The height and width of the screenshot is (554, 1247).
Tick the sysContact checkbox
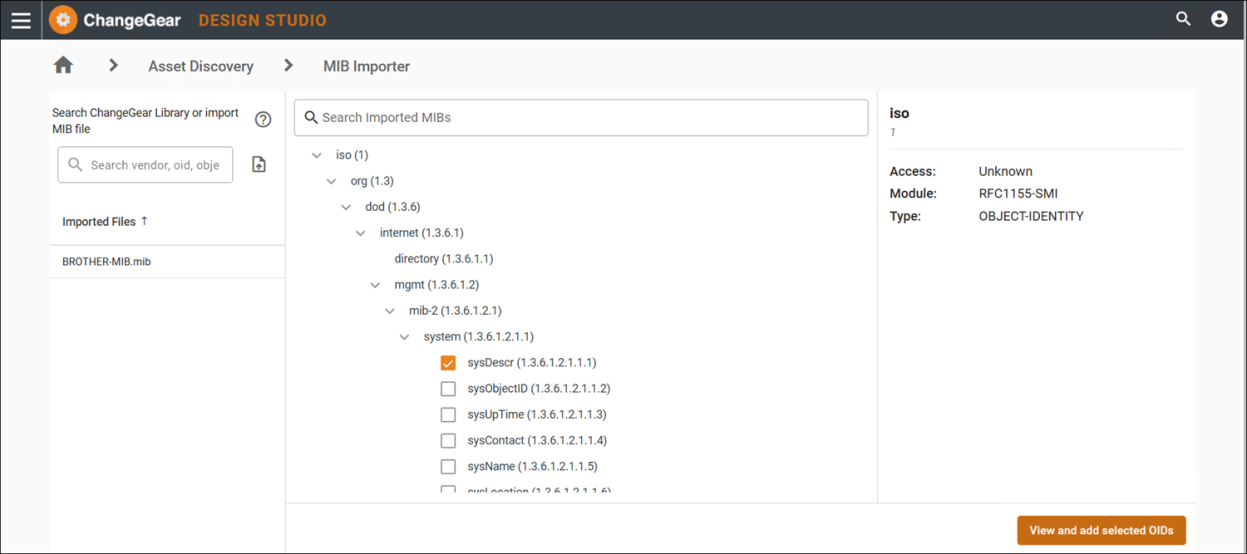[448, 441]
